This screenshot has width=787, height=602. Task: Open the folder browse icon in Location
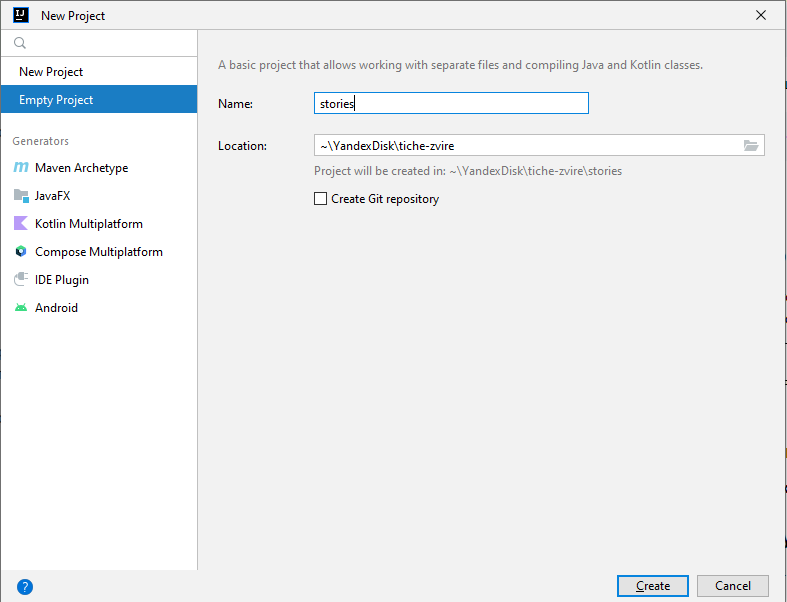point(751,146)
